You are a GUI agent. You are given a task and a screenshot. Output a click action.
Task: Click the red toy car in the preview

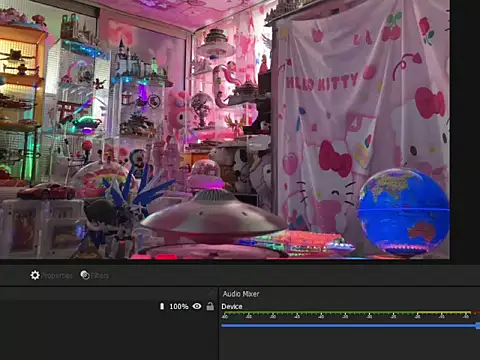pyautogui.click(x=47, y=191)
